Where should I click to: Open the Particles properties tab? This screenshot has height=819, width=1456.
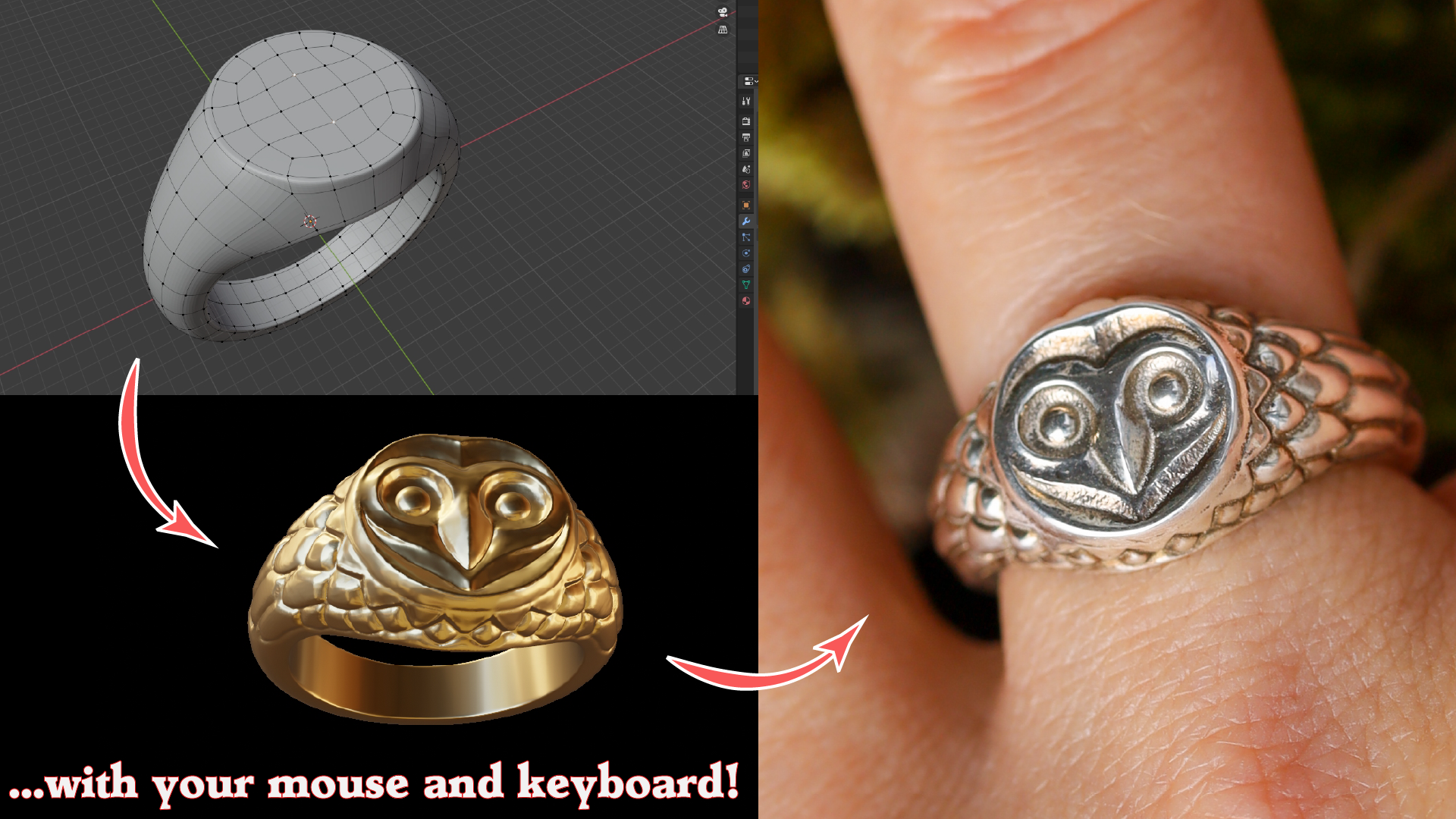pyautogui.click(x=746, y=237)
